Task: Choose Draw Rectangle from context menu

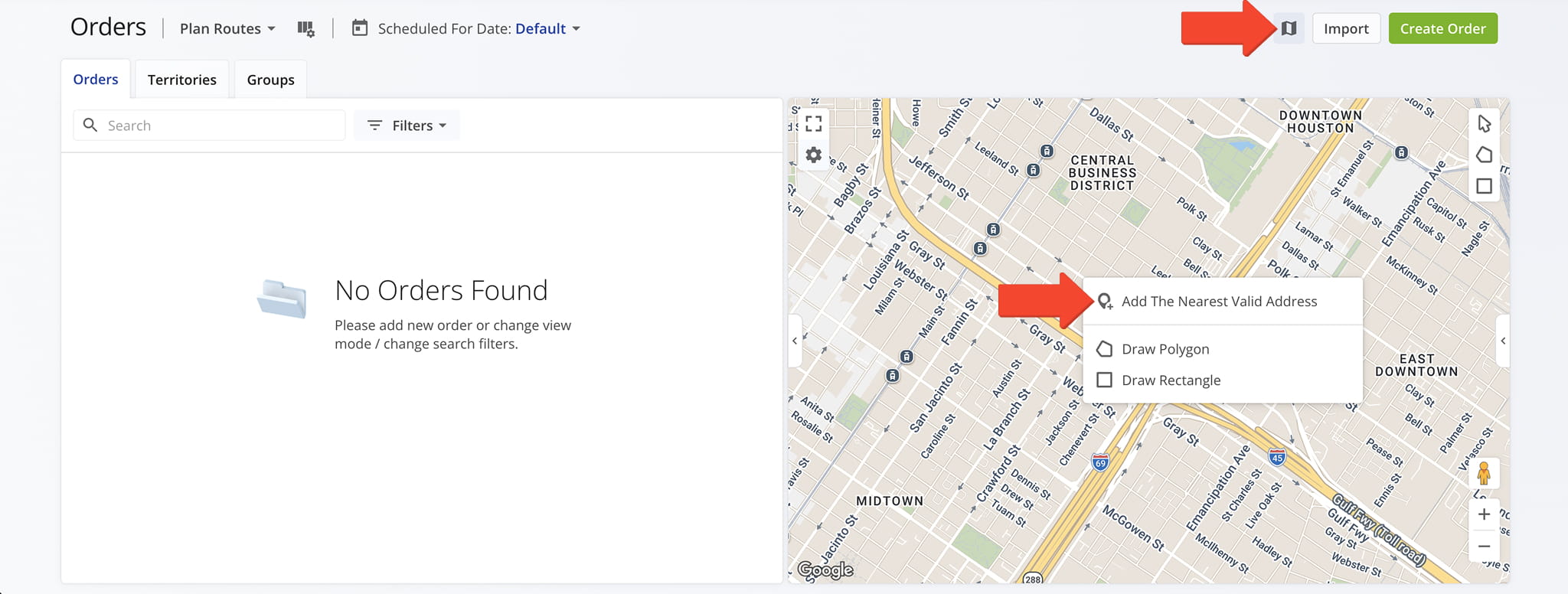Action: [x=1223, y=380]
